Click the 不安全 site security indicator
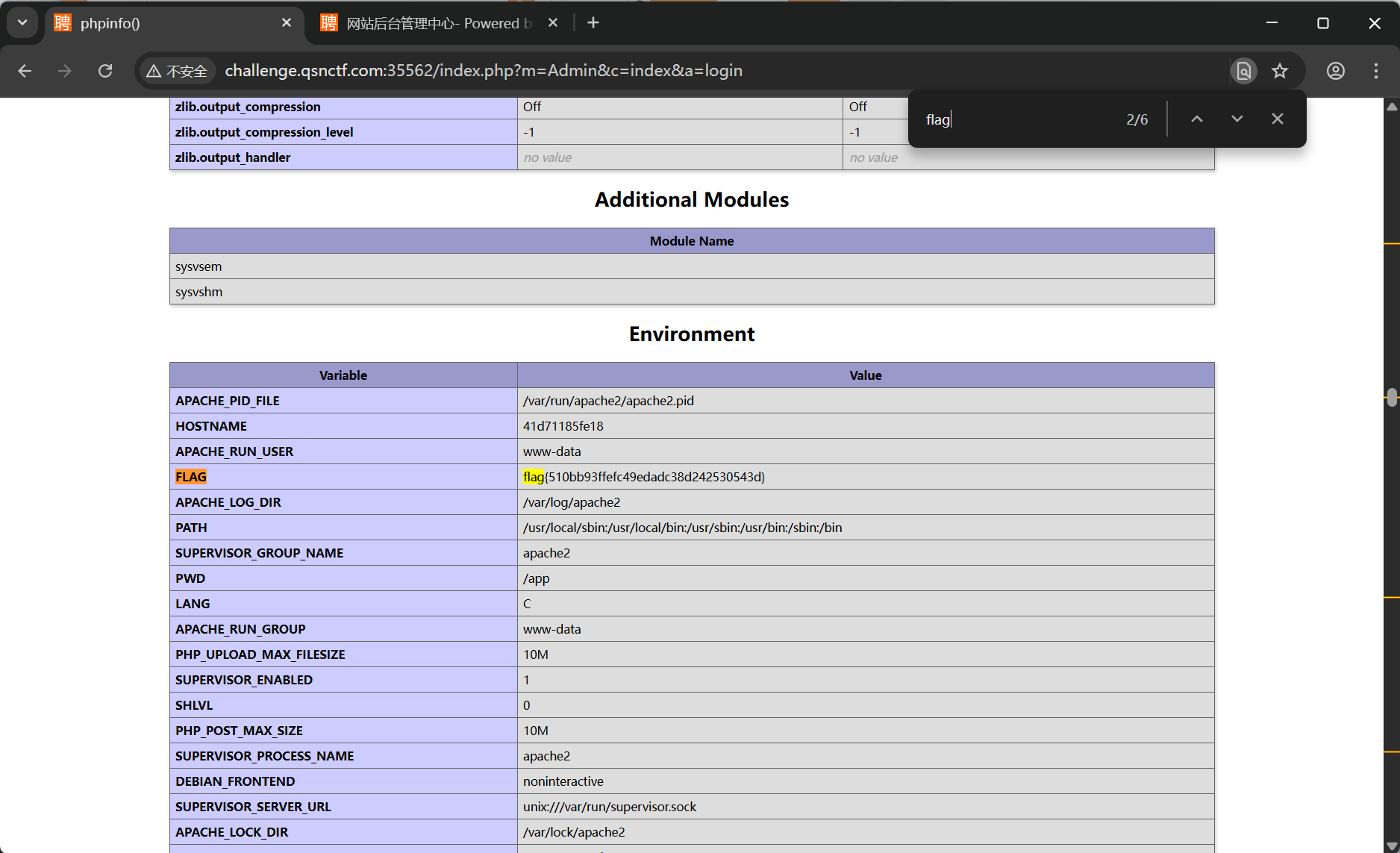The height and width of the screenshot is (853, 1400). [178, 71]
